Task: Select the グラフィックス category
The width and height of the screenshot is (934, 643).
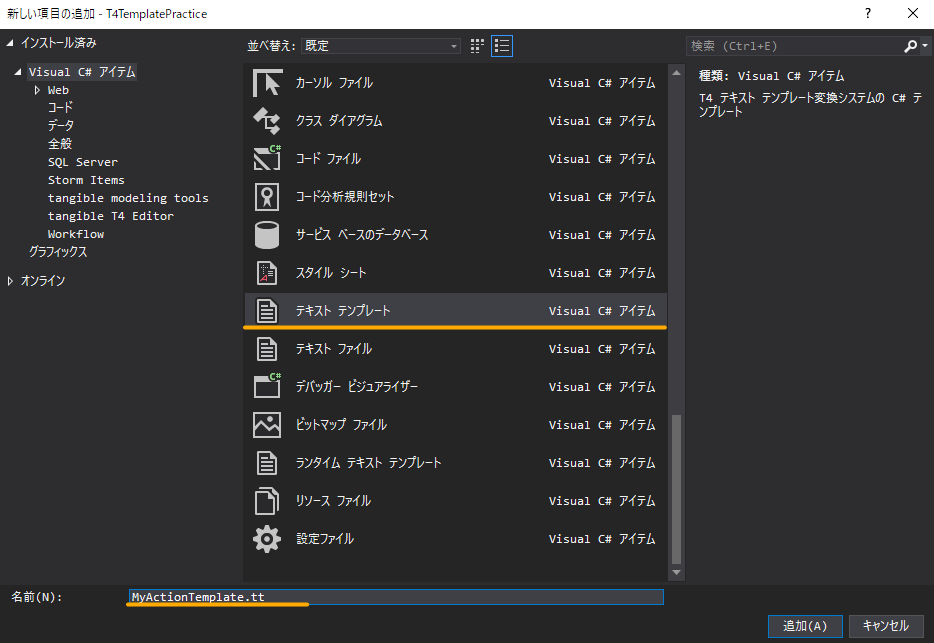Action: 58,252
